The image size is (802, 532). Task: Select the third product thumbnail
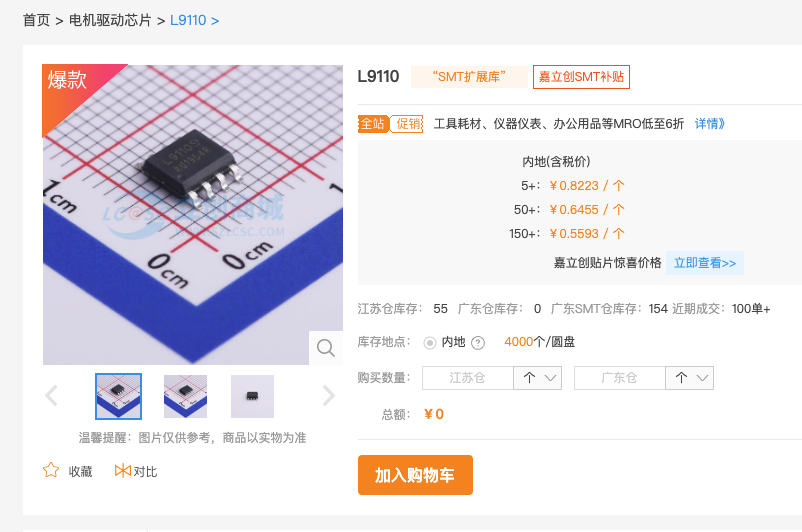click(252, 396)
